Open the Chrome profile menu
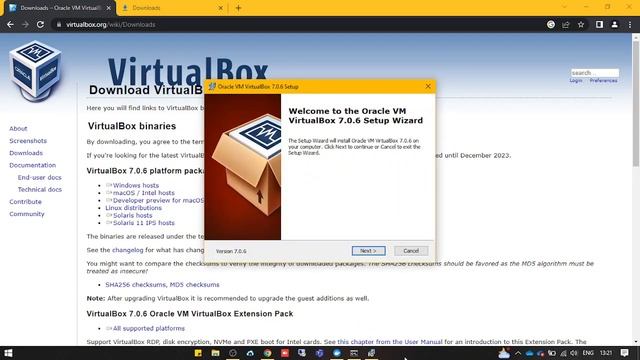The image size is (640, 360). coord(614,24)
